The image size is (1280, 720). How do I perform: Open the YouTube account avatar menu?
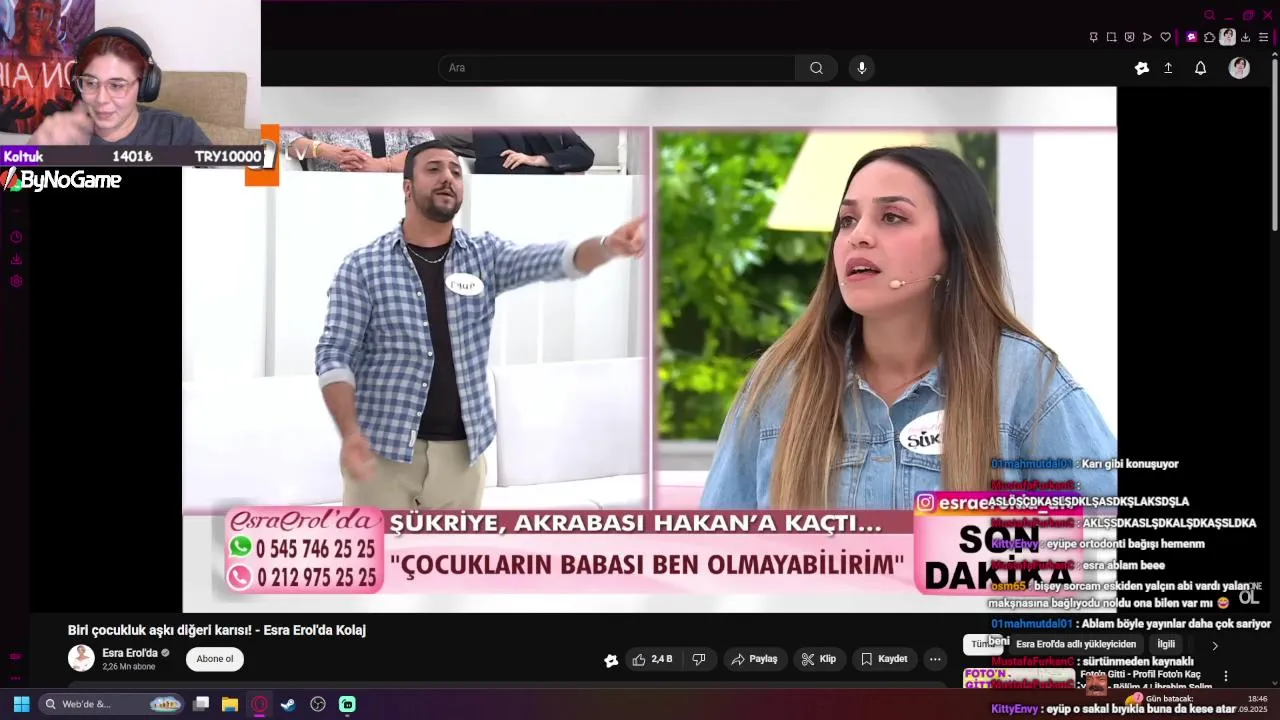[x=1239, y=68]
